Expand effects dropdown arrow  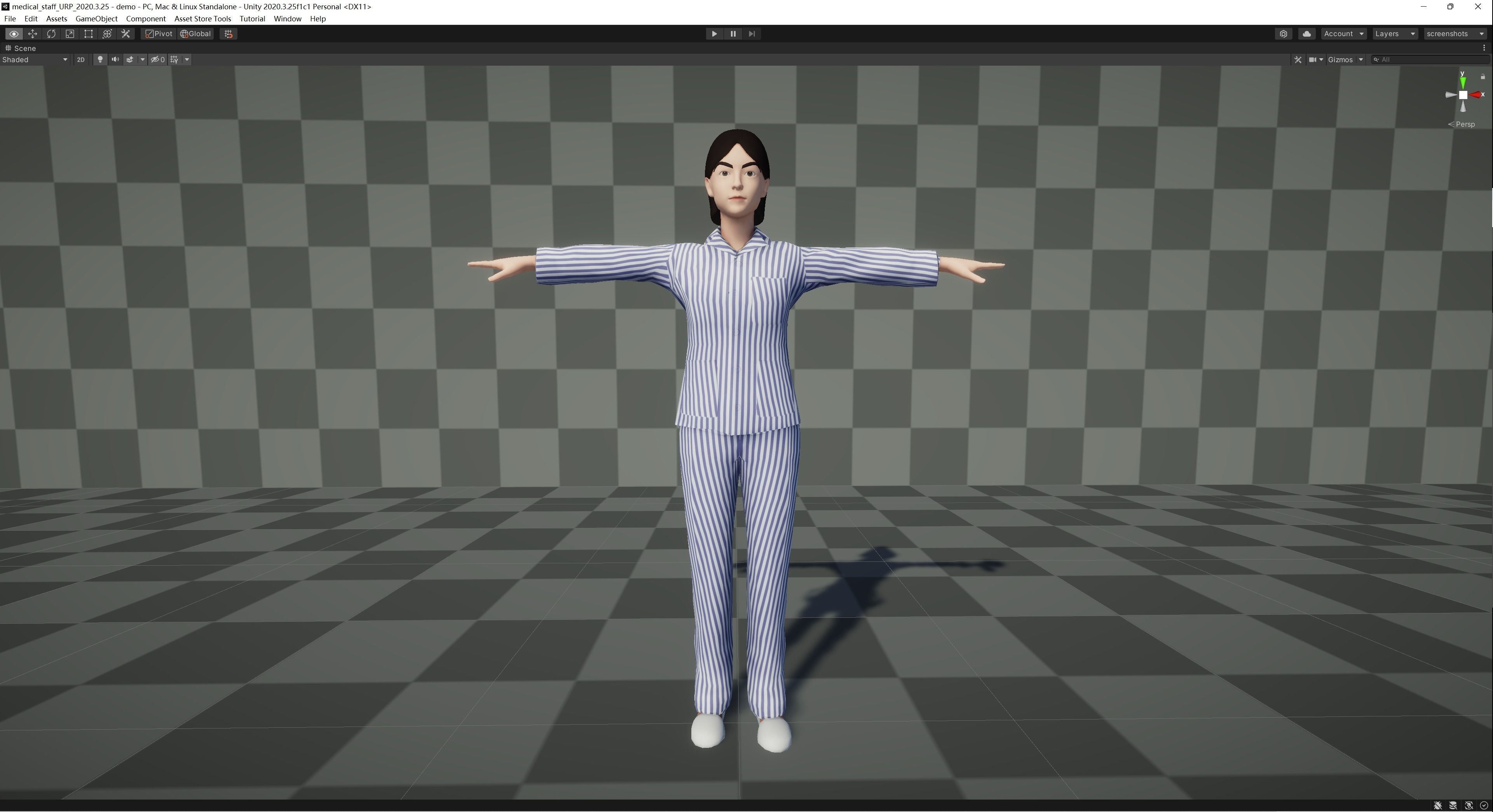[143, 59]
